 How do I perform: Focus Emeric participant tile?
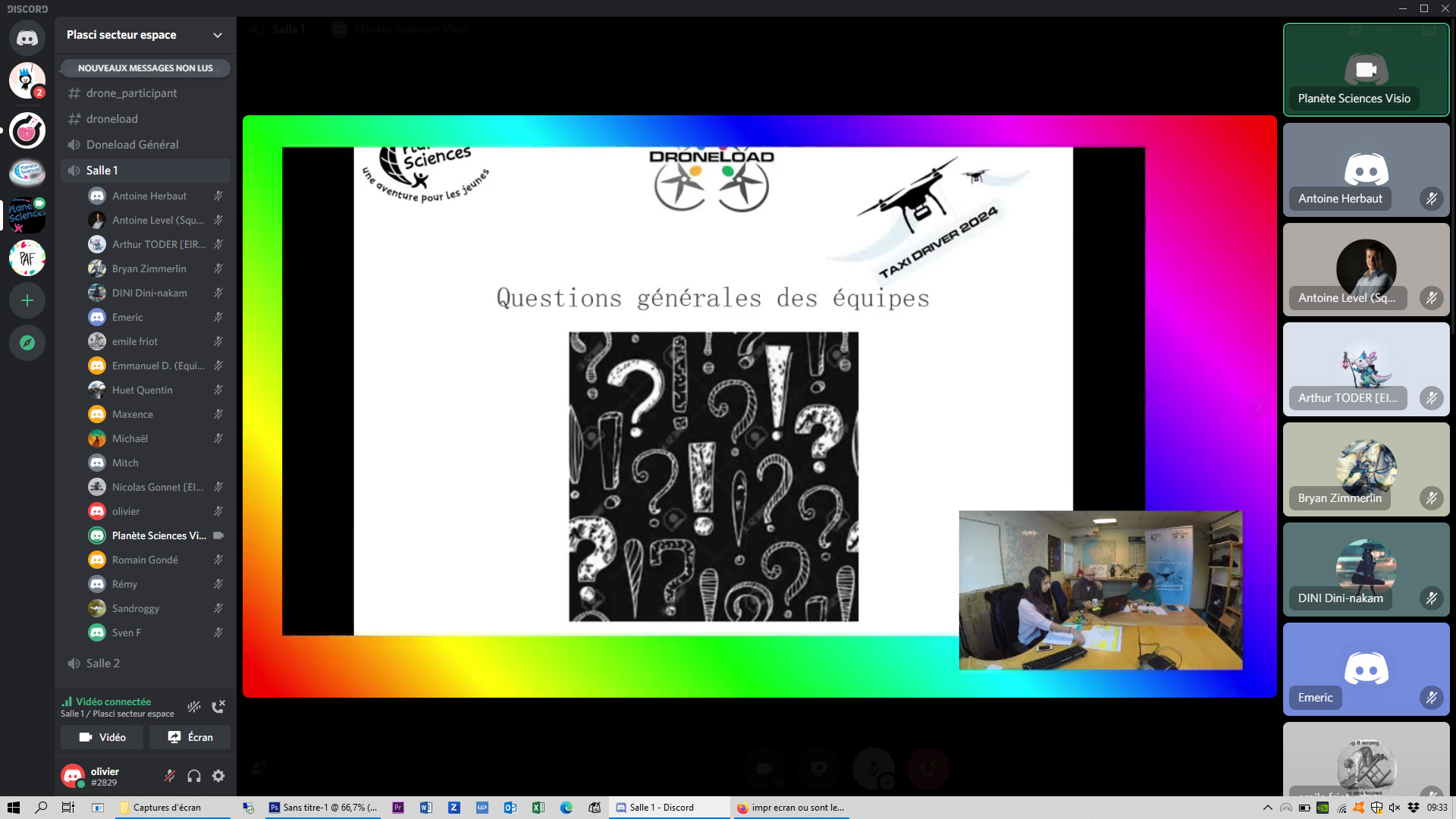[x=1366, y=669]
